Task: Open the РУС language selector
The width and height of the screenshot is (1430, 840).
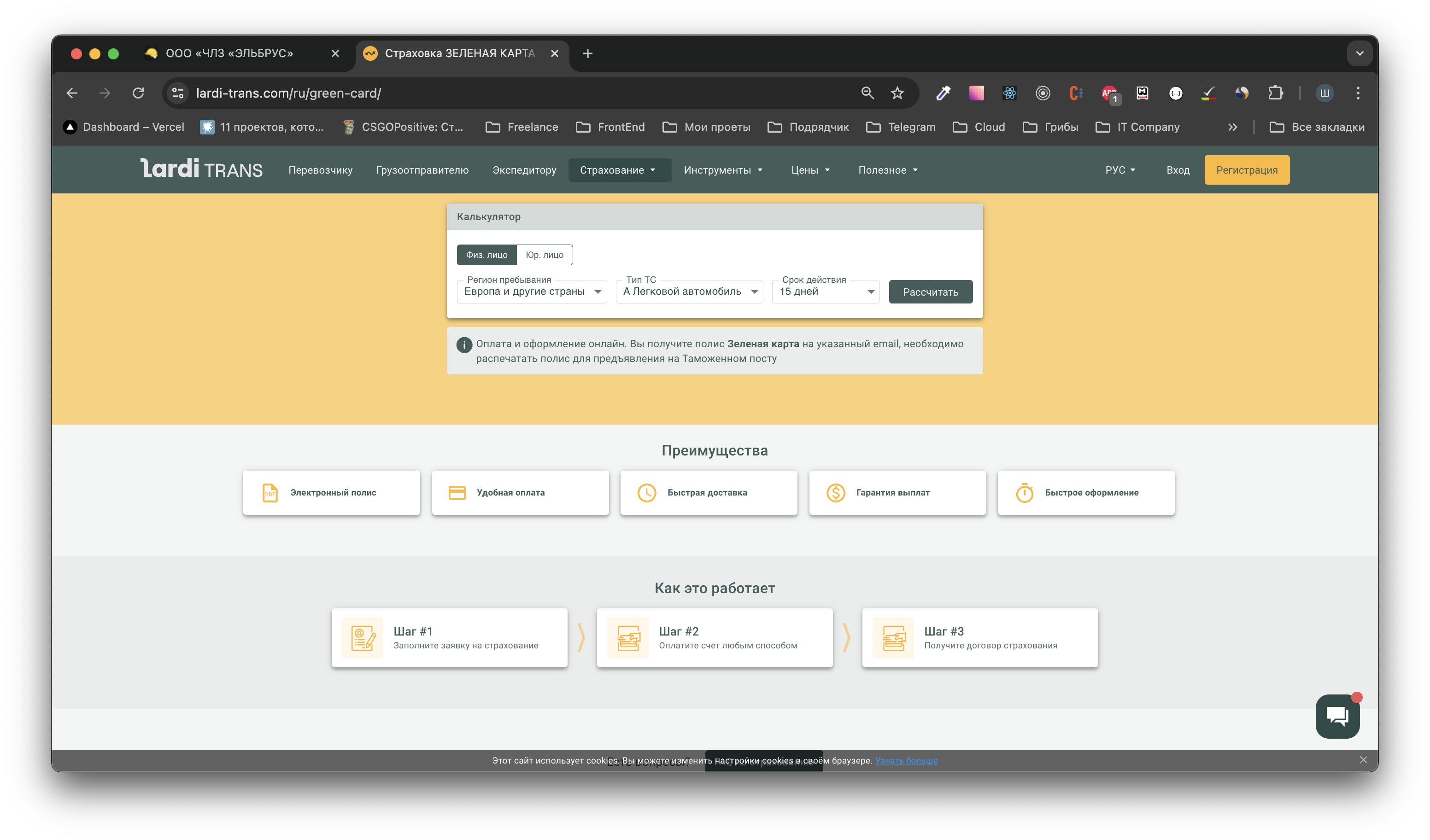Action: (1119, 170)
